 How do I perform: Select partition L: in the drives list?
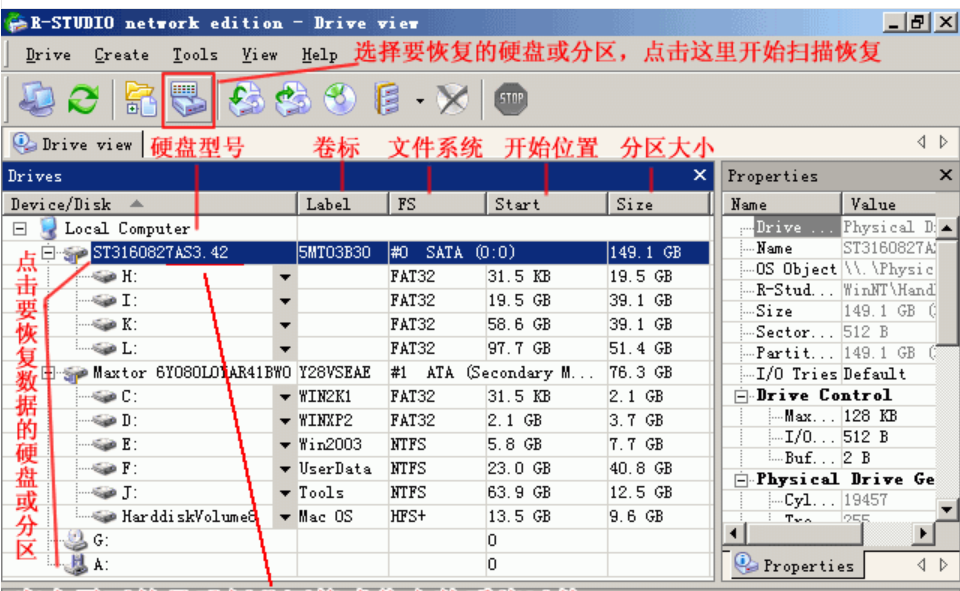356,348
